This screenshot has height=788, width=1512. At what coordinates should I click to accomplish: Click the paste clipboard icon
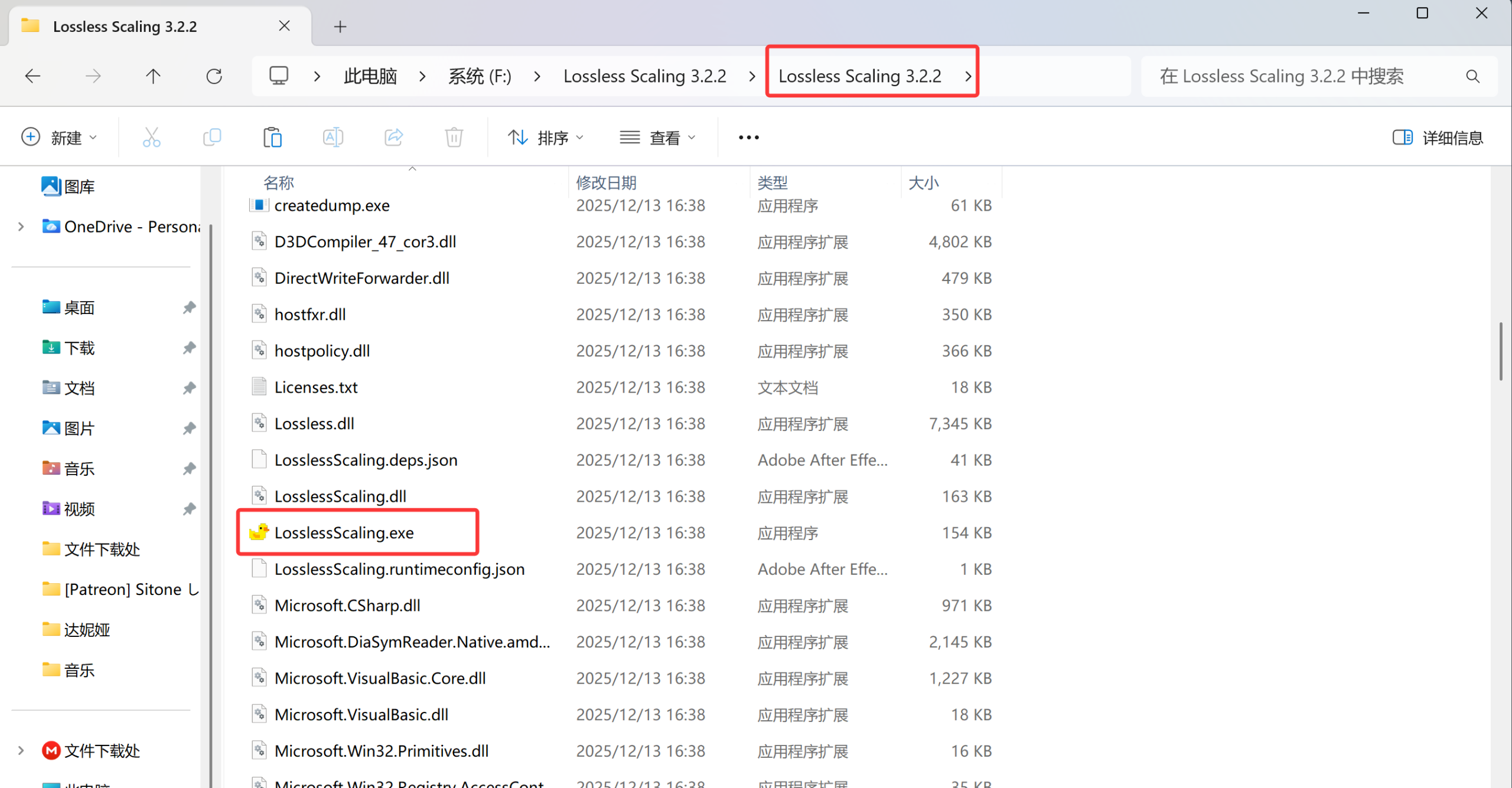pos(272,138)
